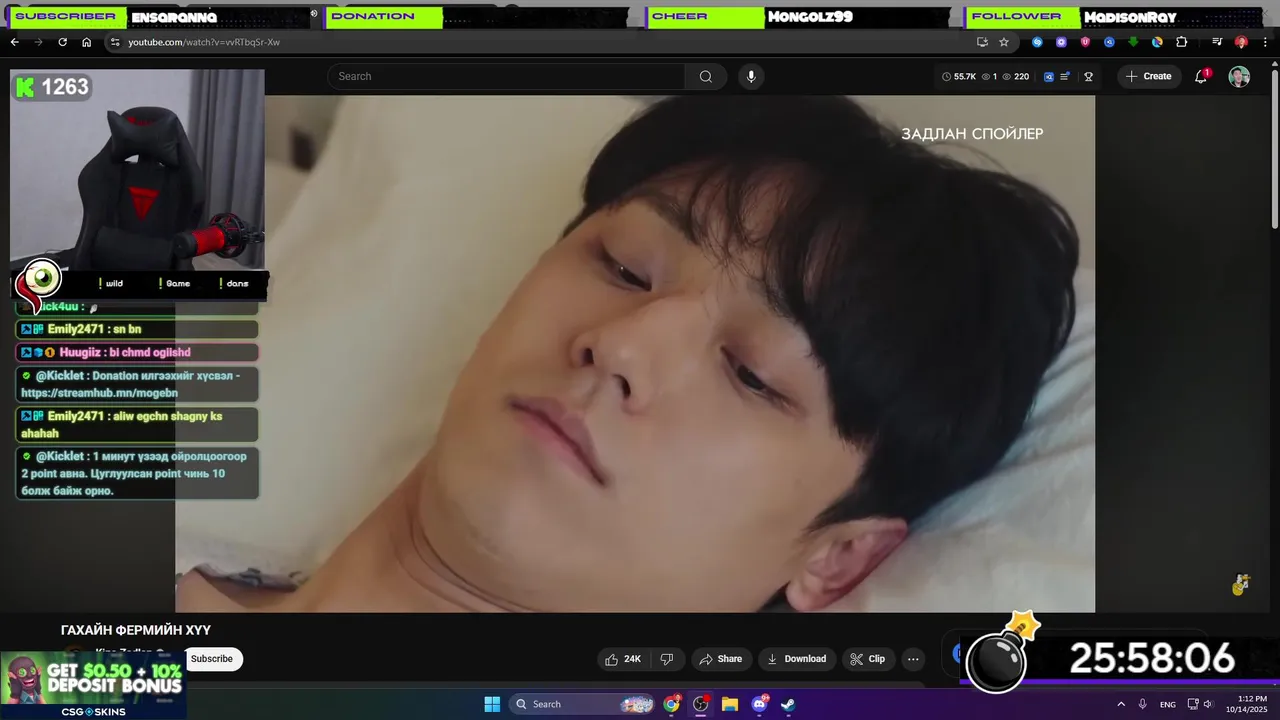Open the Chrome profile avatar
Image resolution: width=1280 pixels, height=720 pixels.
click(1241, 42)
